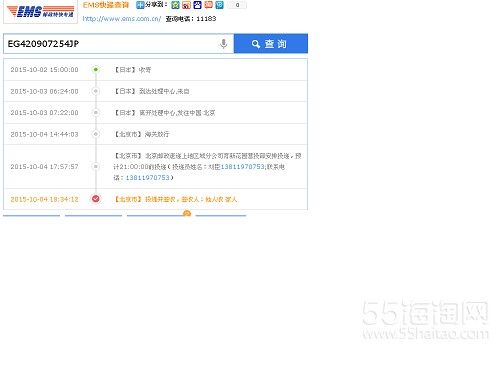Share via the red Weibo icon
The height and width of the screenshot is (375, 500).
point(186,5)
